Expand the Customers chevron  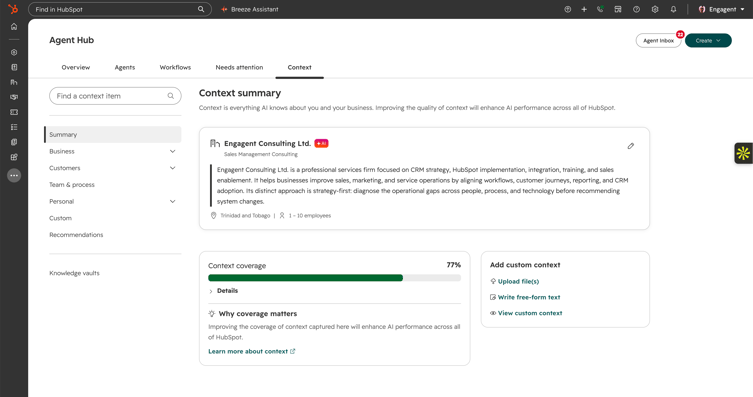click(x=172, y=168)
